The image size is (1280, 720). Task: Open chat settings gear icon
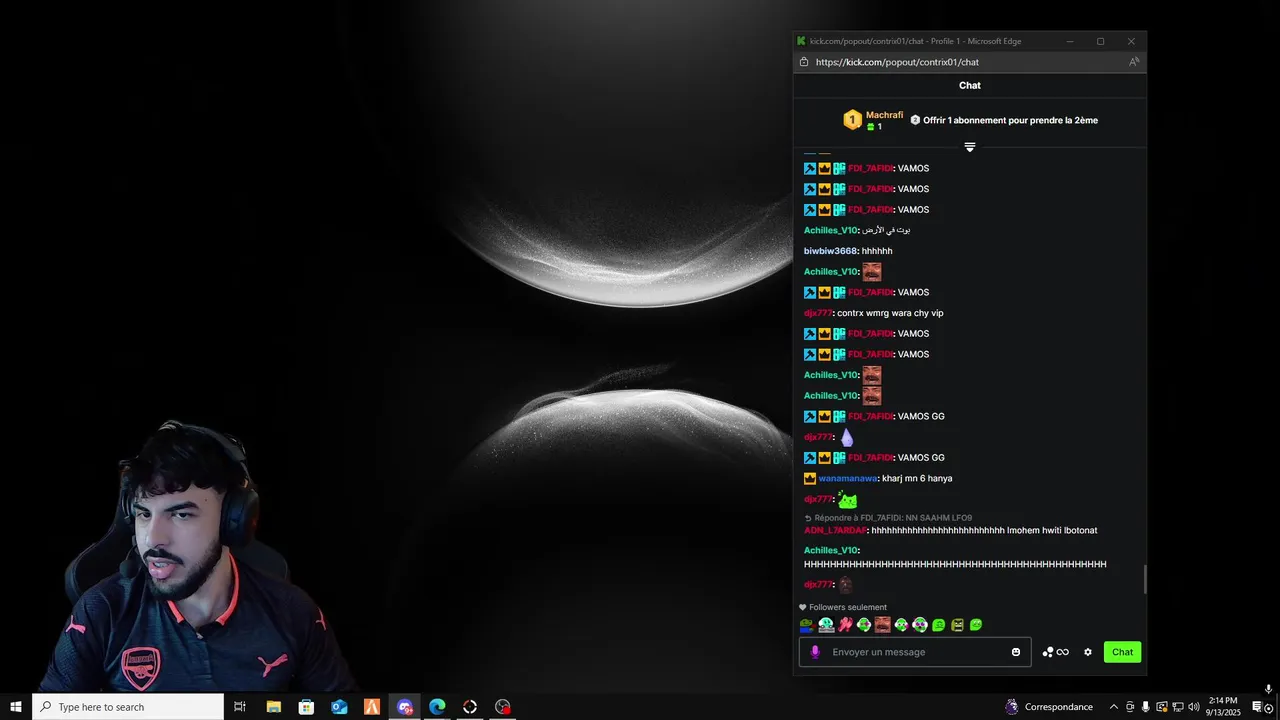click(x=1088, y=652)
